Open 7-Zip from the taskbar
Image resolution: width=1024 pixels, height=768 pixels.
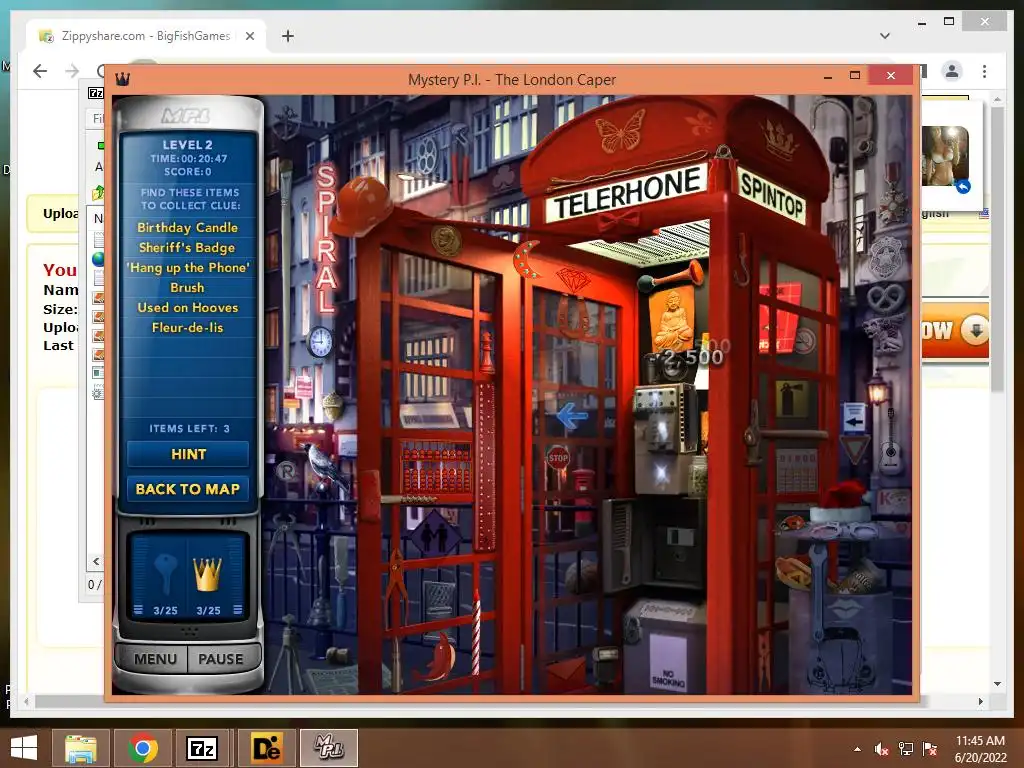(x=201, y=748)
